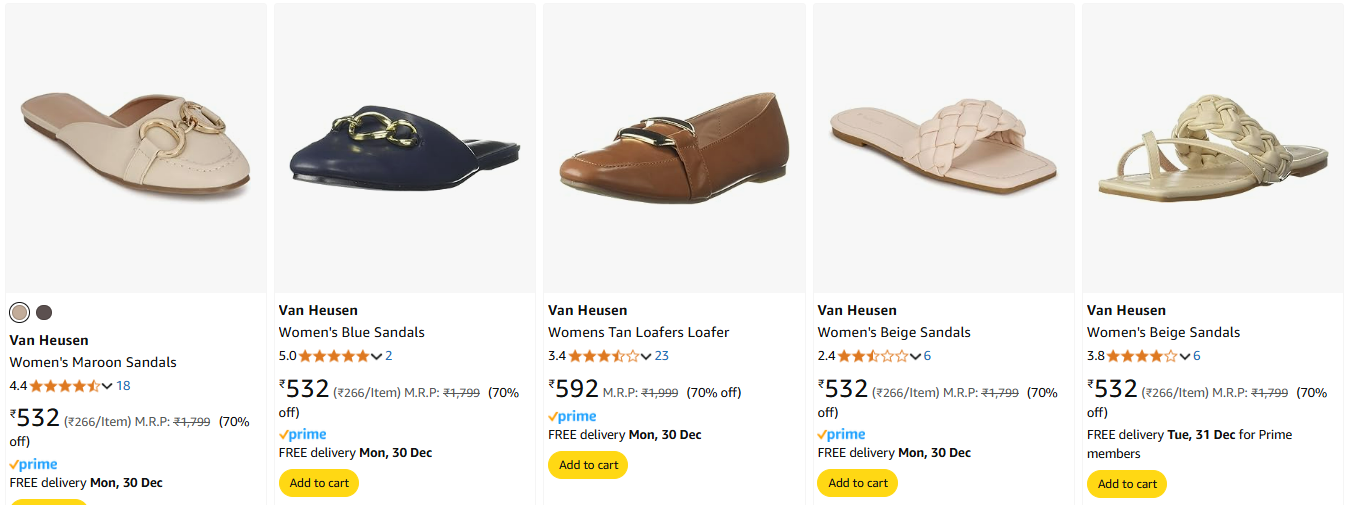The height and width of the screenshot is (505, 1347).
Task: Expand rating chevron next to 23 reviews
Action: click(646, 356)
